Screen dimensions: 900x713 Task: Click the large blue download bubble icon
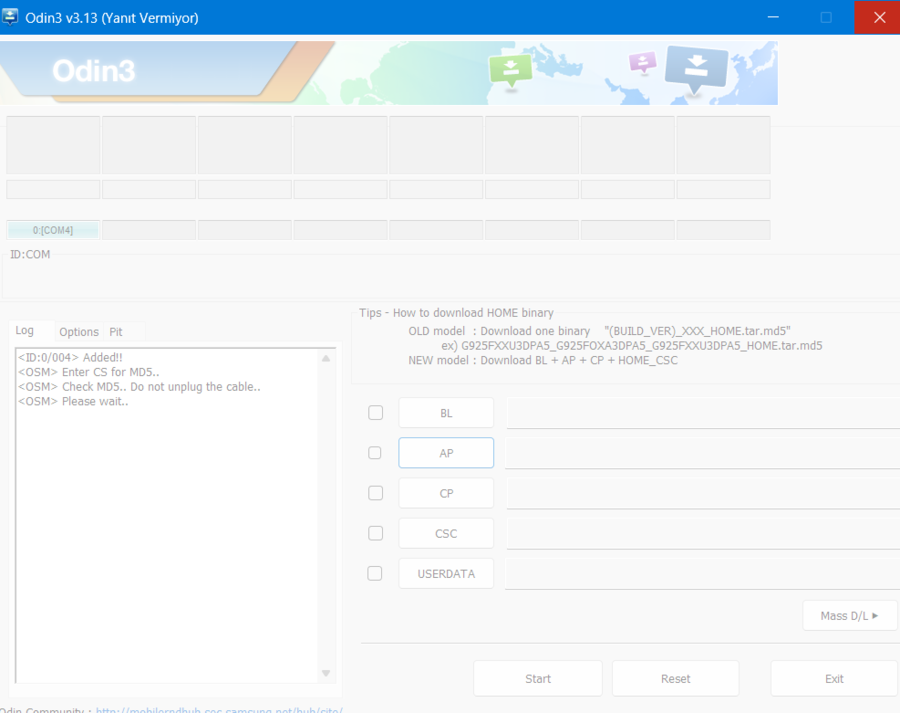(x=696, y=68)
